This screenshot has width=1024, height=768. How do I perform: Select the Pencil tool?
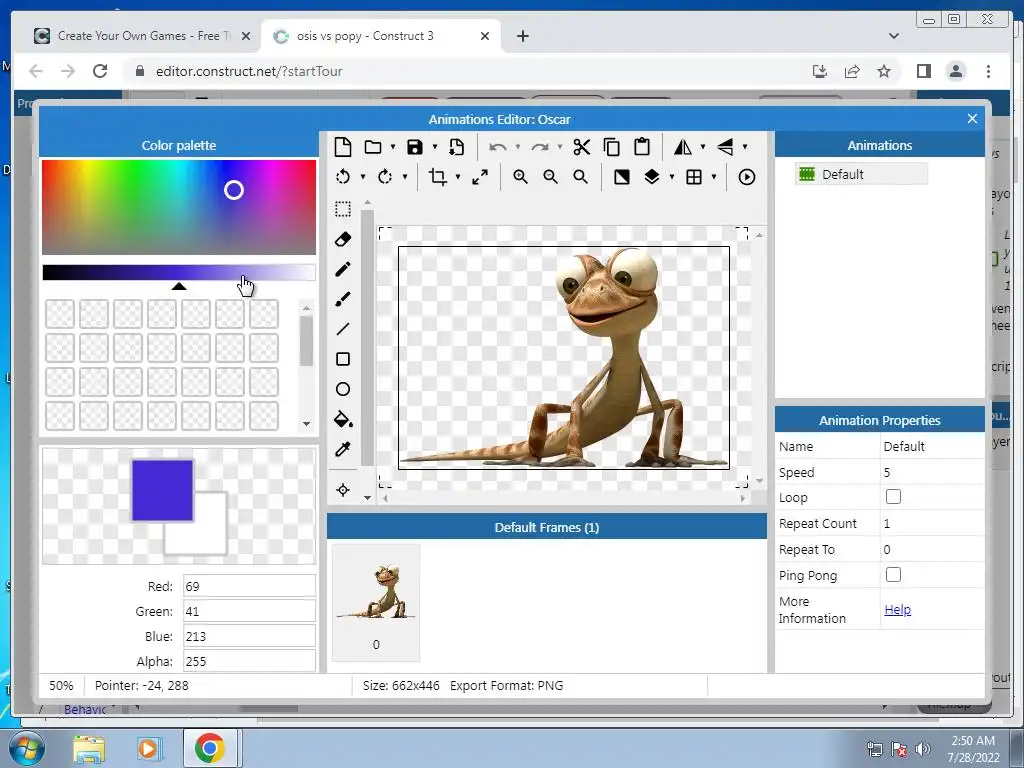coord(343,269)
